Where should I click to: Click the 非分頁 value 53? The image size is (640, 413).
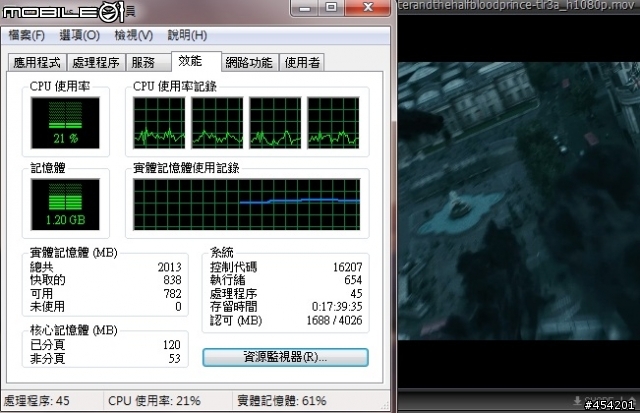pos(175,358)
